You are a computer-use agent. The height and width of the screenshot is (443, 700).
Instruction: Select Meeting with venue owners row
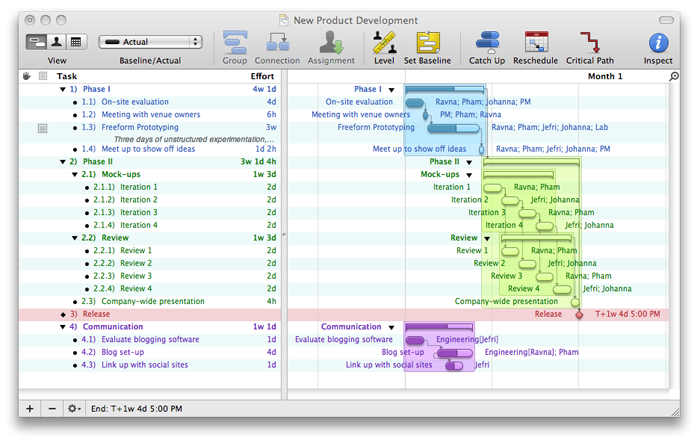(x=150, y=115)
